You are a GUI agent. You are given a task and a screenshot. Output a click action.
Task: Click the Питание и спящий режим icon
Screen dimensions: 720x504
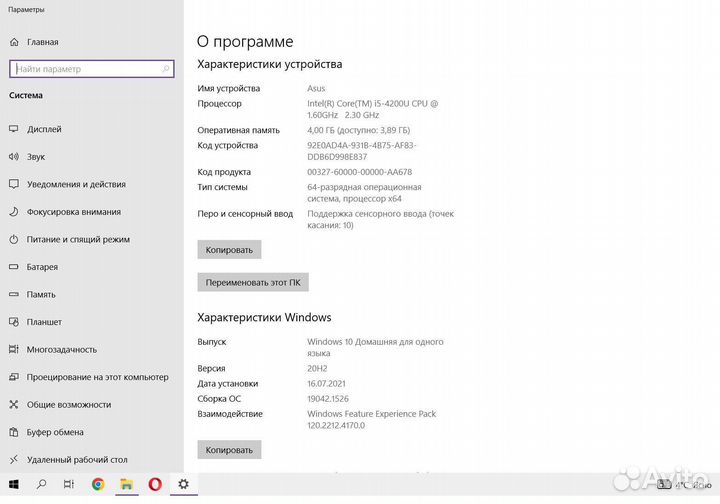point(14,239)
